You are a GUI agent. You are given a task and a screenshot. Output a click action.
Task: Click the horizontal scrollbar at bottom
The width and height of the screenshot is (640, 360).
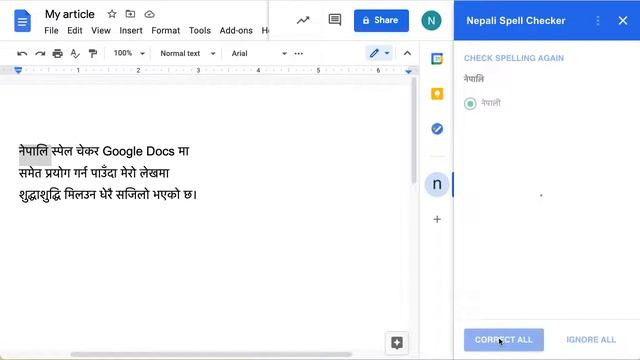click(211, 354)
